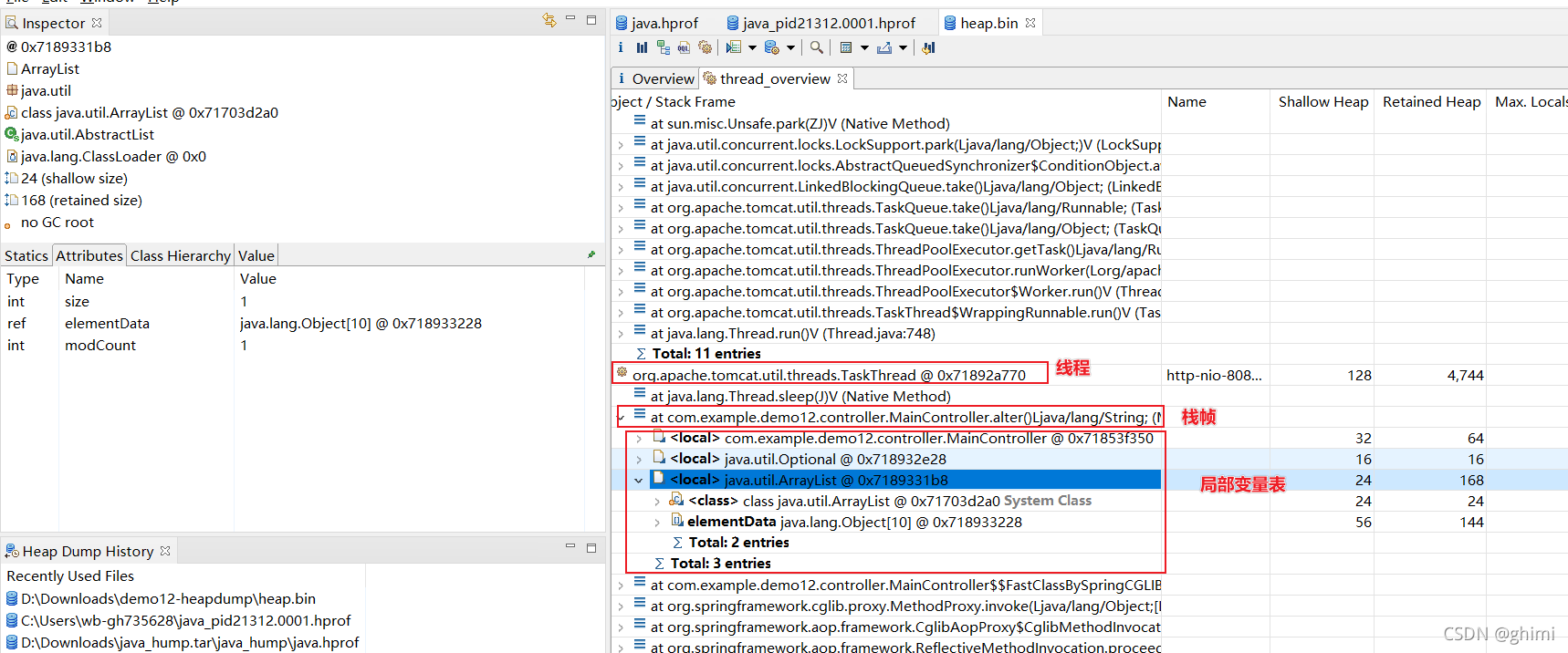This screenshot has width=1568, height=653.
Task: Open dropdown next to Query Browser icon
Action: click(790, 47)
